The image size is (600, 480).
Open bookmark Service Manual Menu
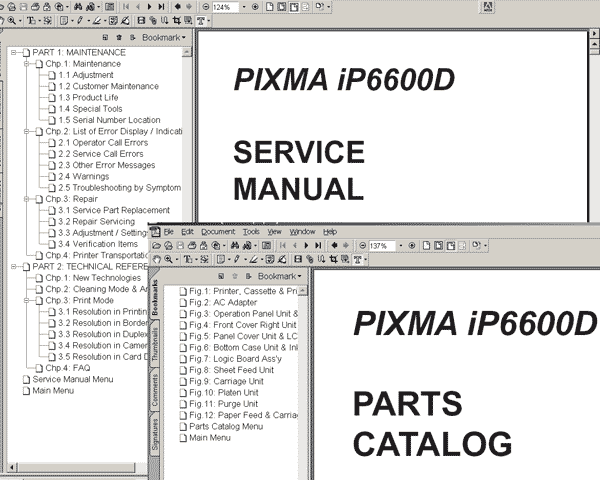pyautogui.click(x=73, y=379)
